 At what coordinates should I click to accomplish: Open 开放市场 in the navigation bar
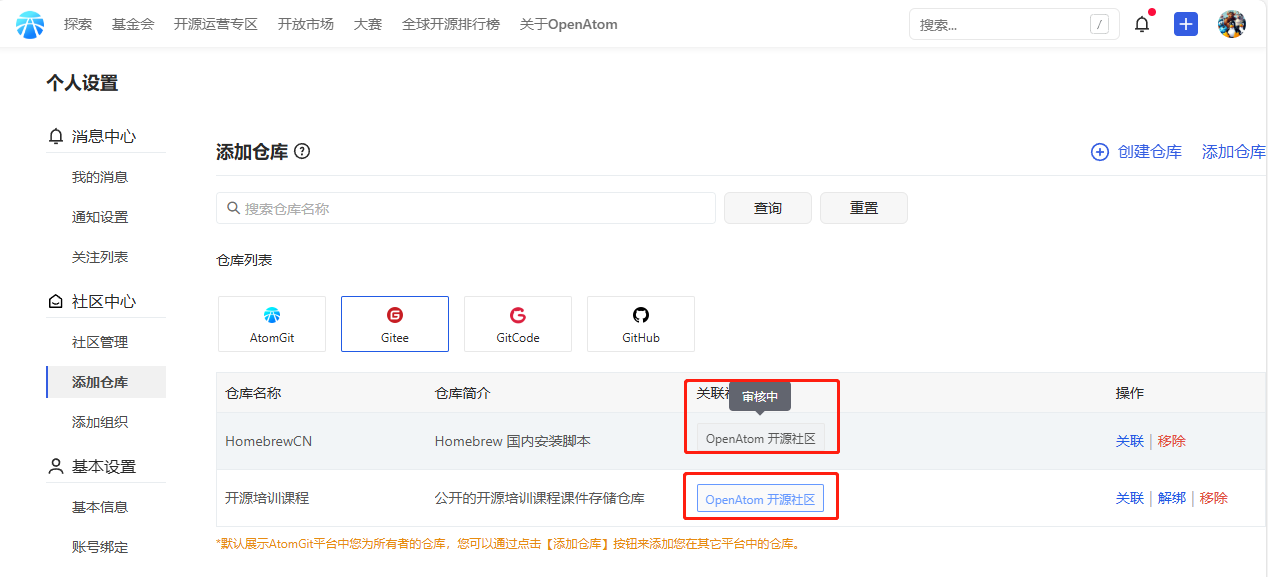[x=306, y=24]
